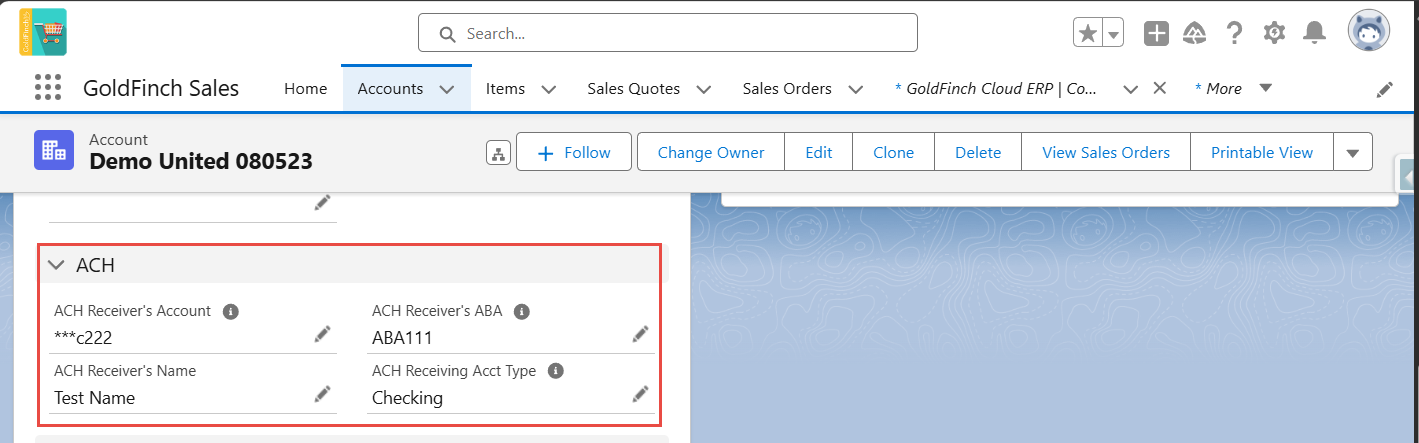Edit ACH Receiver's Name pencil icon
The width and height of the screenshot is (1419, 443).
coord(322,394)
